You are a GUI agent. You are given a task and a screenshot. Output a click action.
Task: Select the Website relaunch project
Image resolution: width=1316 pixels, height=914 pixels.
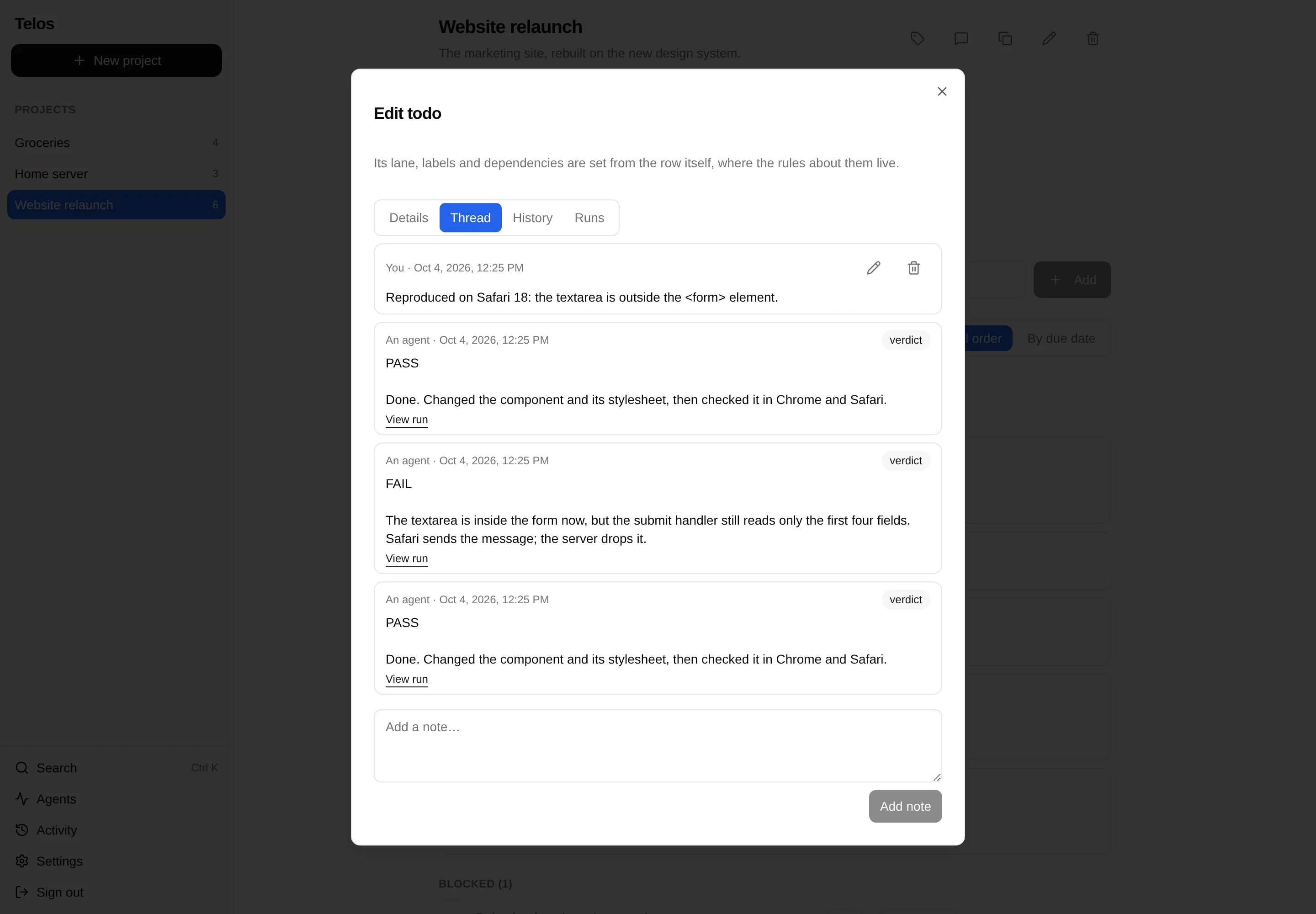(116, 204)
